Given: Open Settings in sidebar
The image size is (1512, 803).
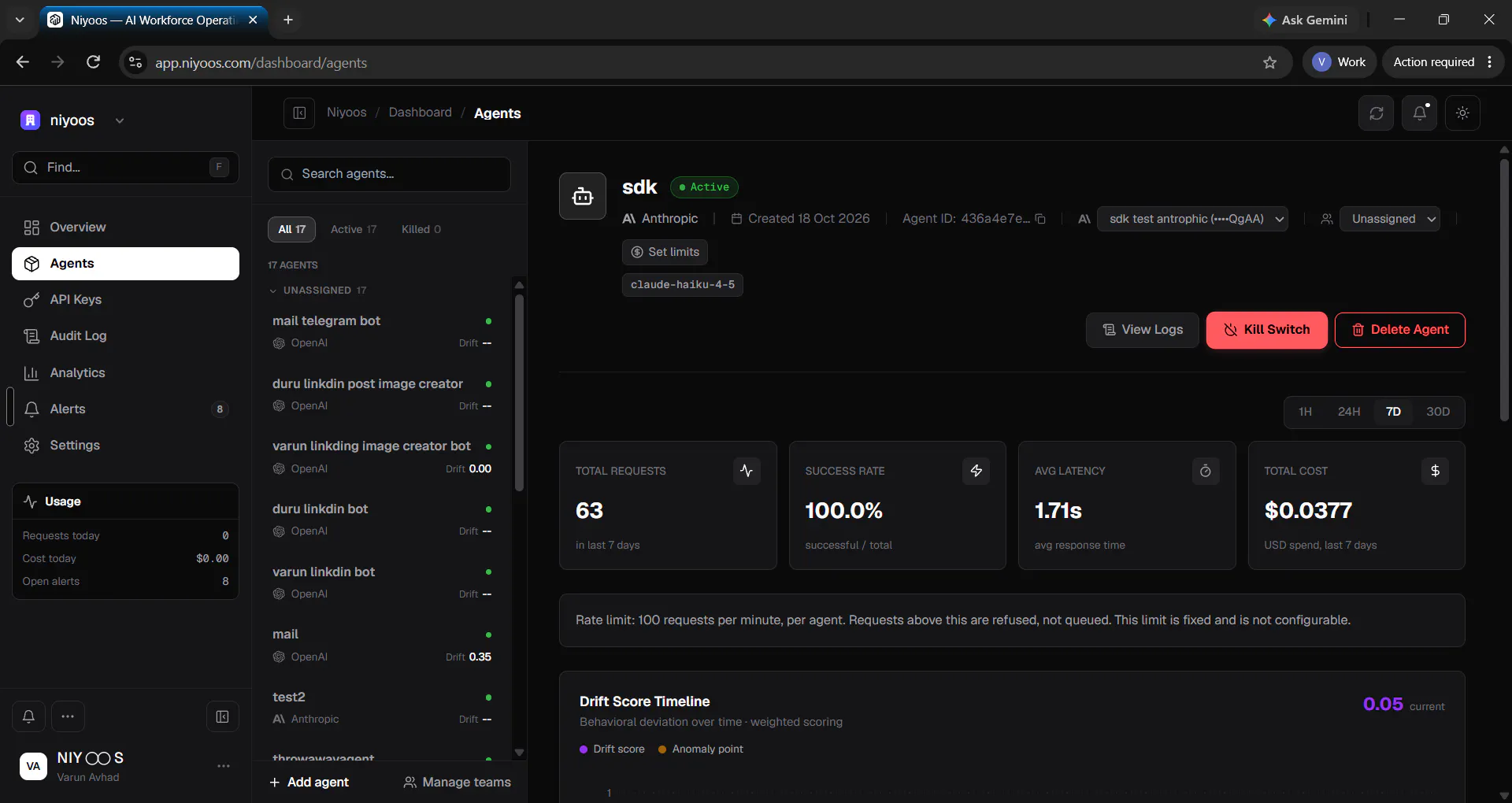Looking at the screenshot, I should click(125, 446).
